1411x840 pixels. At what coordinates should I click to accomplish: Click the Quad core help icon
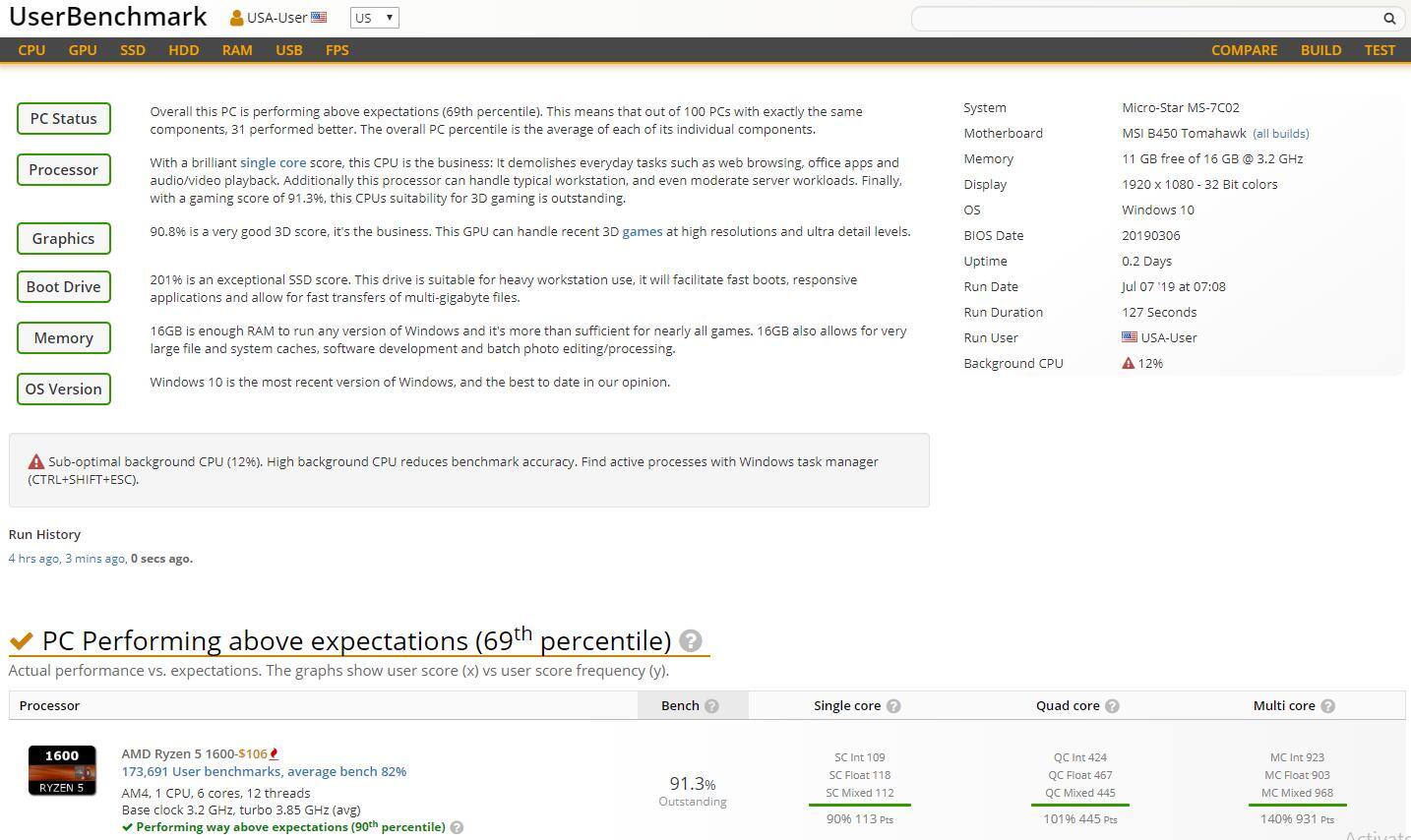pyautogui.click(x=1112, y=706)
